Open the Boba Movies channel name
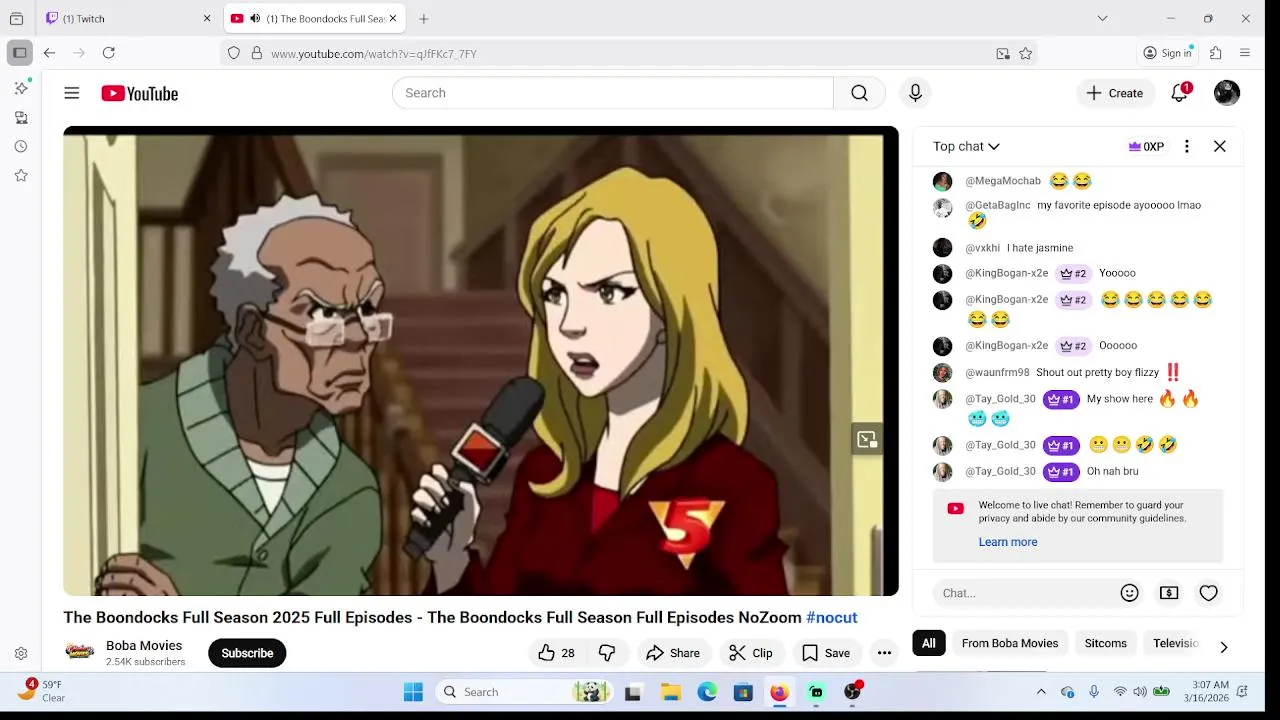The width and height of the screenshot is (1280, 720). (x=144, y=645)
